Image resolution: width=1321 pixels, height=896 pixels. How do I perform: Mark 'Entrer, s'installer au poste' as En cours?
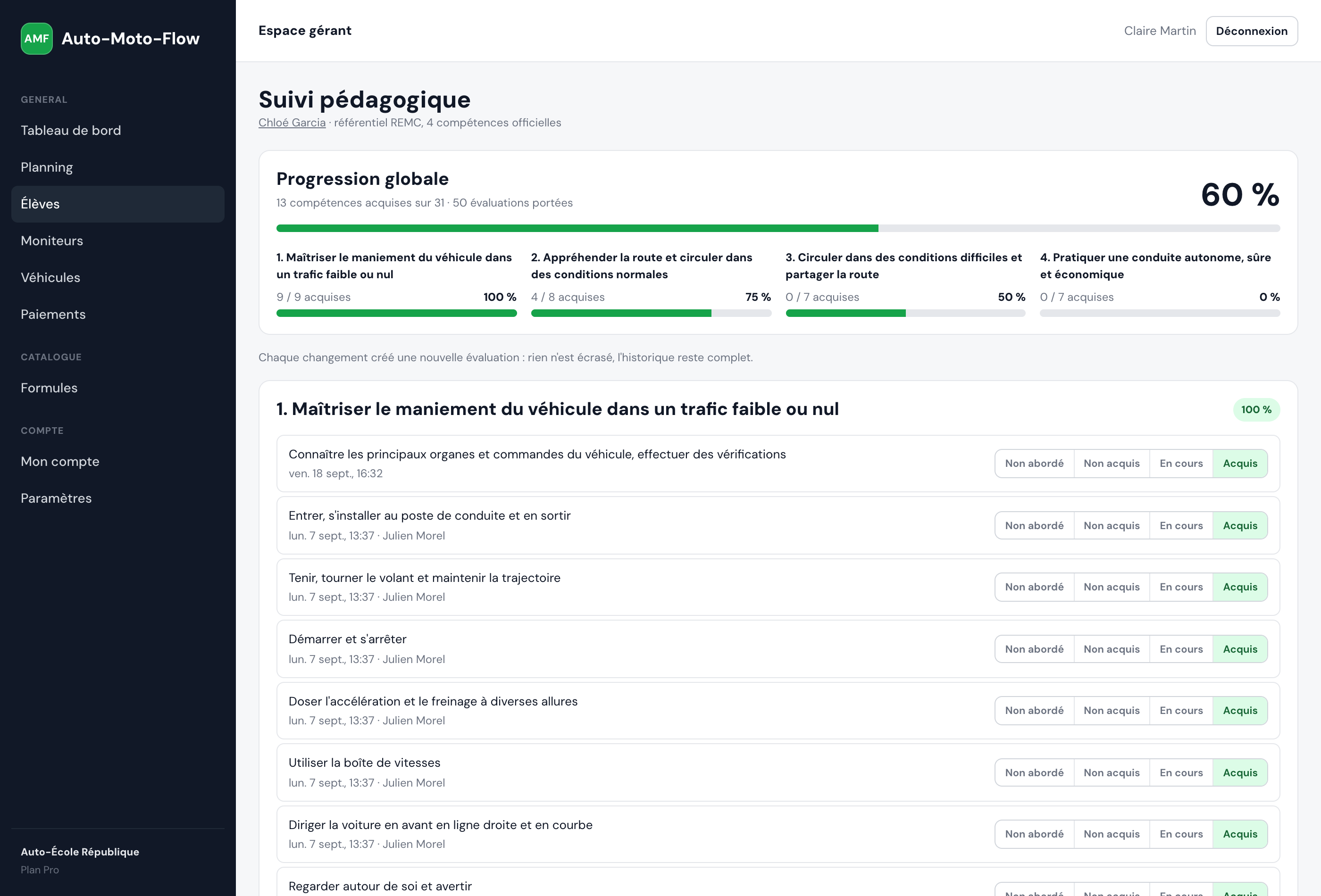[x=1181, y=525]
